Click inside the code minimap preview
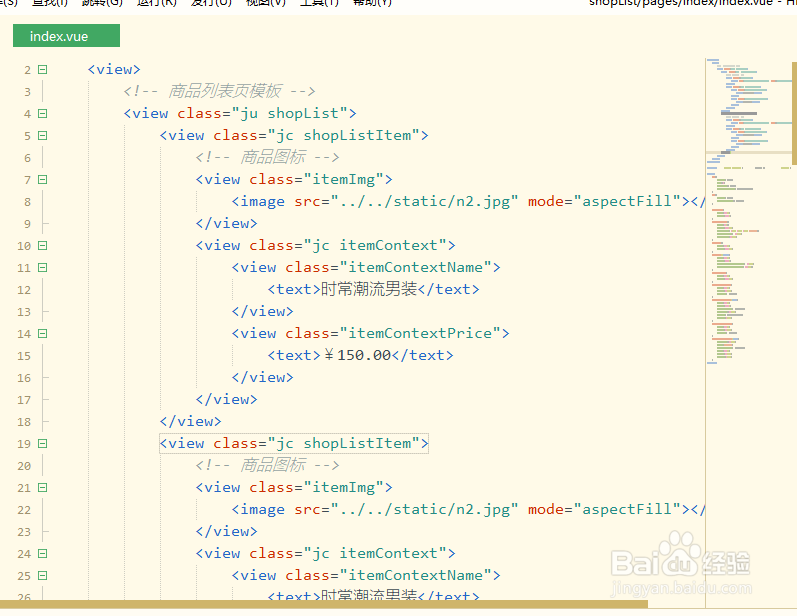The height and width of the screenshot is (616, 797). pos(748,213)
